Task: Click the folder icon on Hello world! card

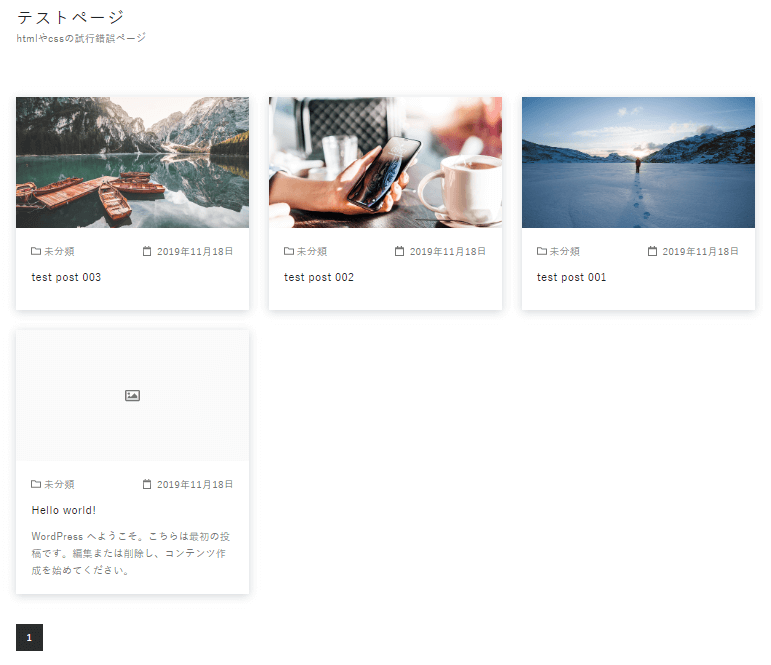Action: coord(36,484)
